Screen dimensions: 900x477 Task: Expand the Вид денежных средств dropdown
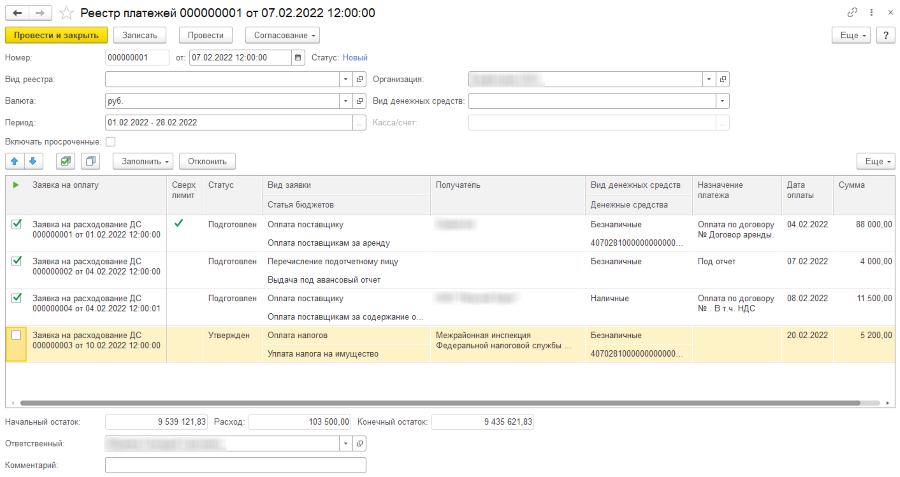pos(723,101)
